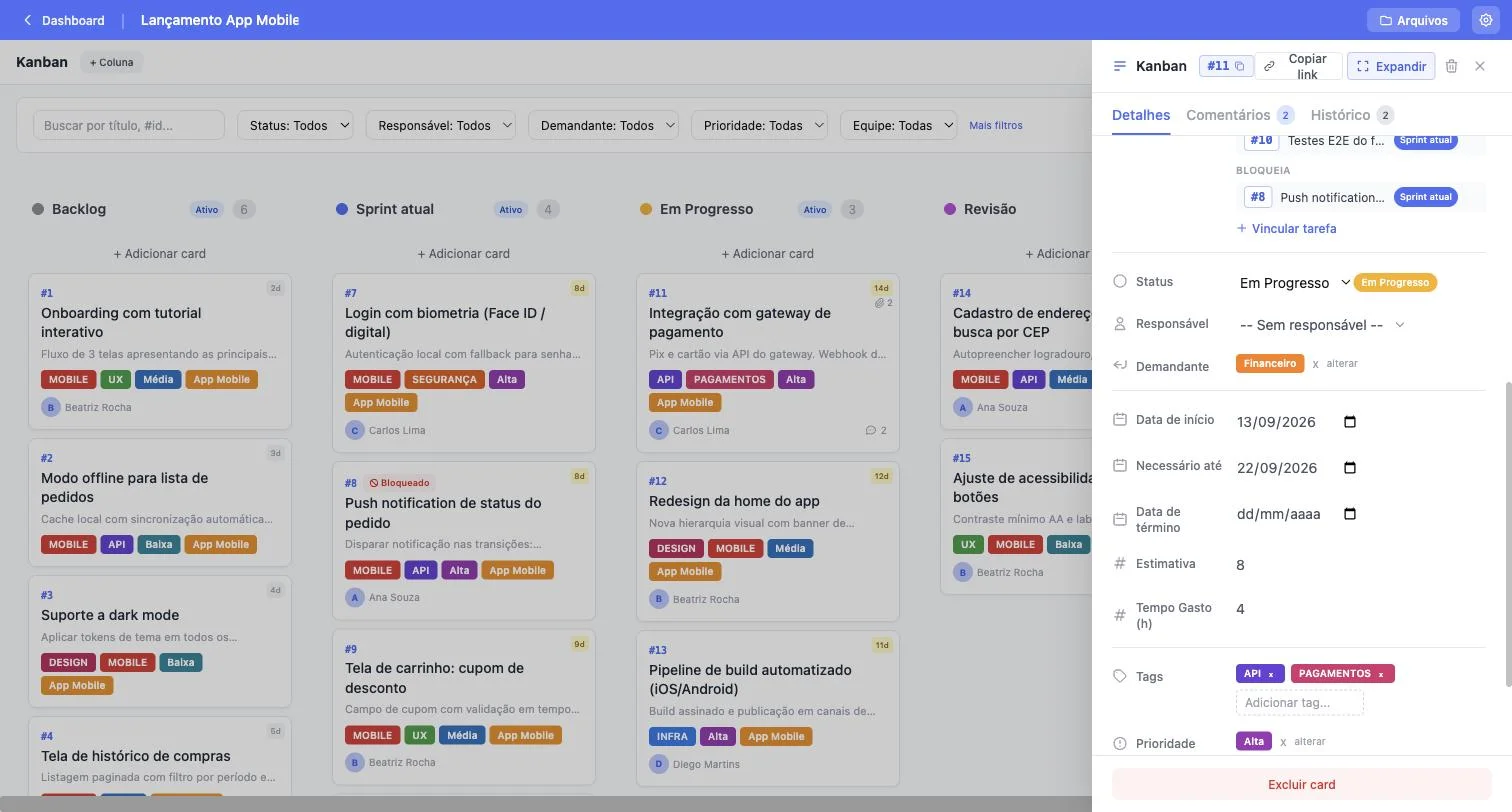Open calendar picker for Necessário até
The height and width of the screenshot is (812, 1512).
(x=1349, y=468)
